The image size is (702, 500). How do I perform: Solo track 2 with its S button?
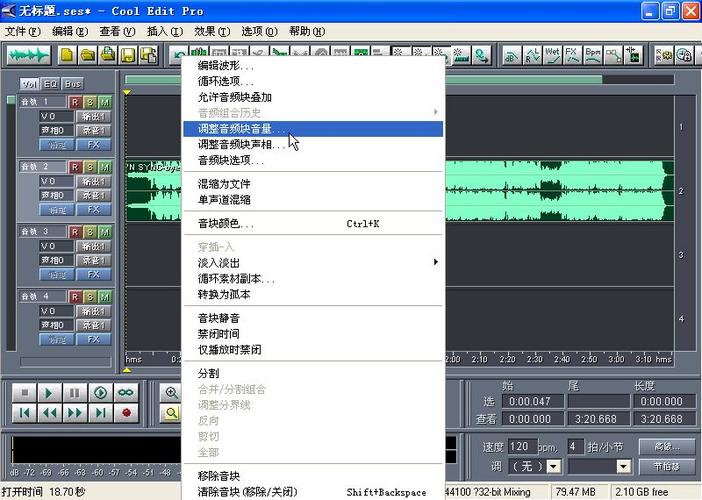[90, 167]
